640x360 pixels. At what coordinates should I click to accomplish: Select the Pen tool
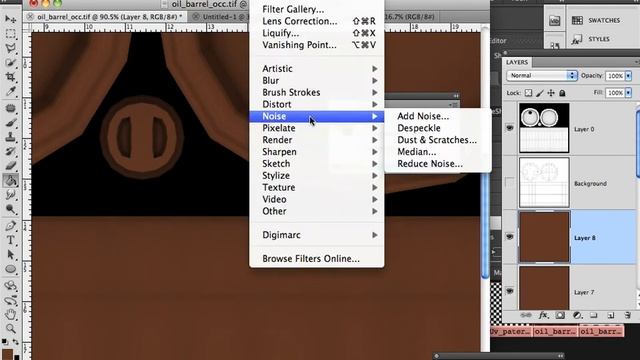click(x=11, y=226)
